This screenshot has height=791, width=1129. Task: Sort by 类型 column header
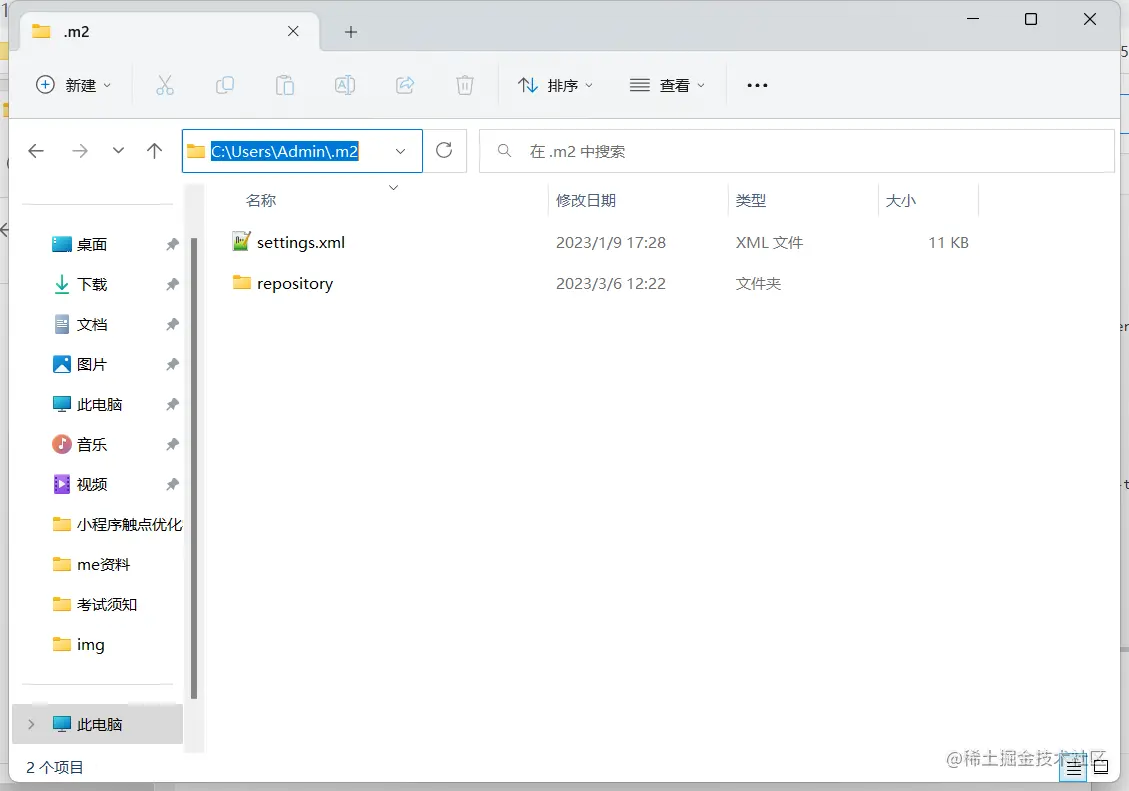[x=750, y=201]
